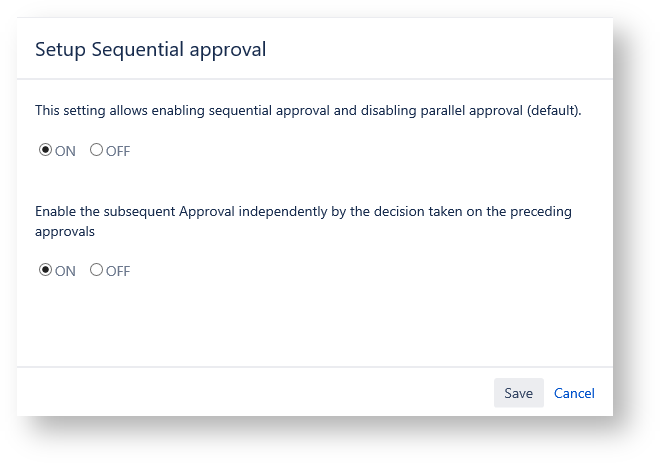Click the word "(default)" in the description
The width and height of the screenshot is (661, 464).
point(553,110)
